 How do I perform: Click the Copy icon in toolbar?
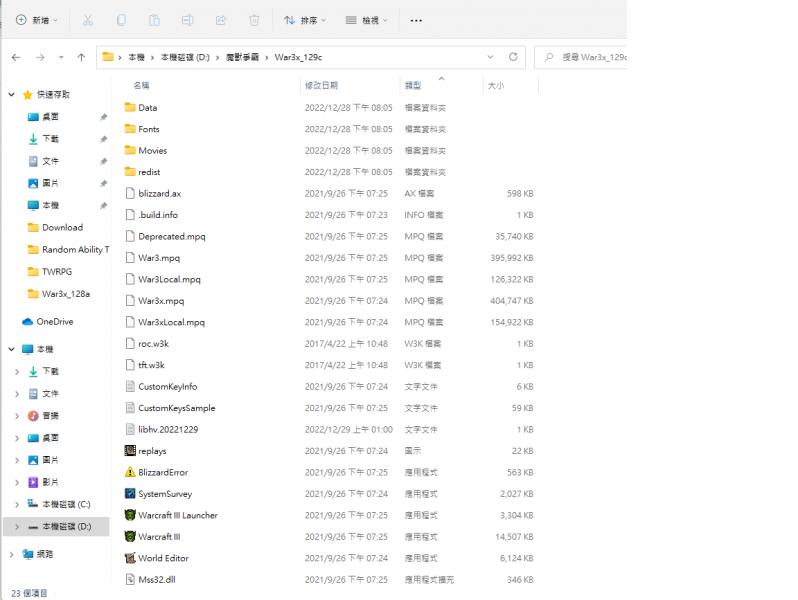click(121, 20)
